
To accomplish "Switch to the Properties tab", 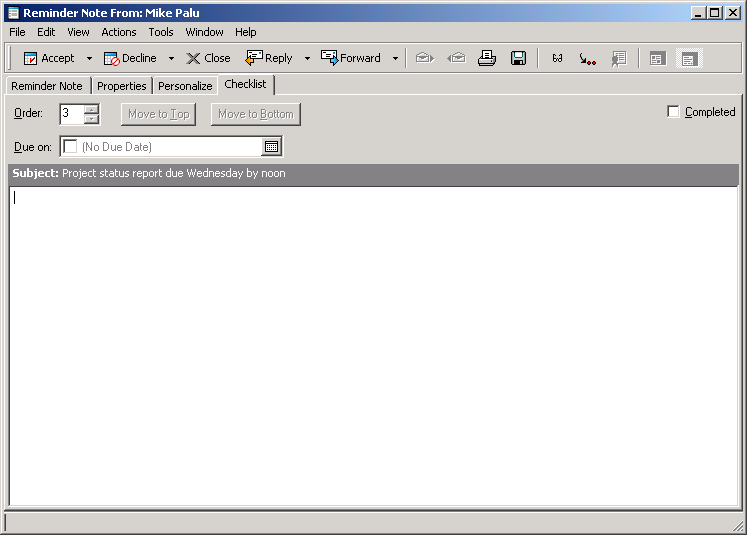I will tap(121, 86).
